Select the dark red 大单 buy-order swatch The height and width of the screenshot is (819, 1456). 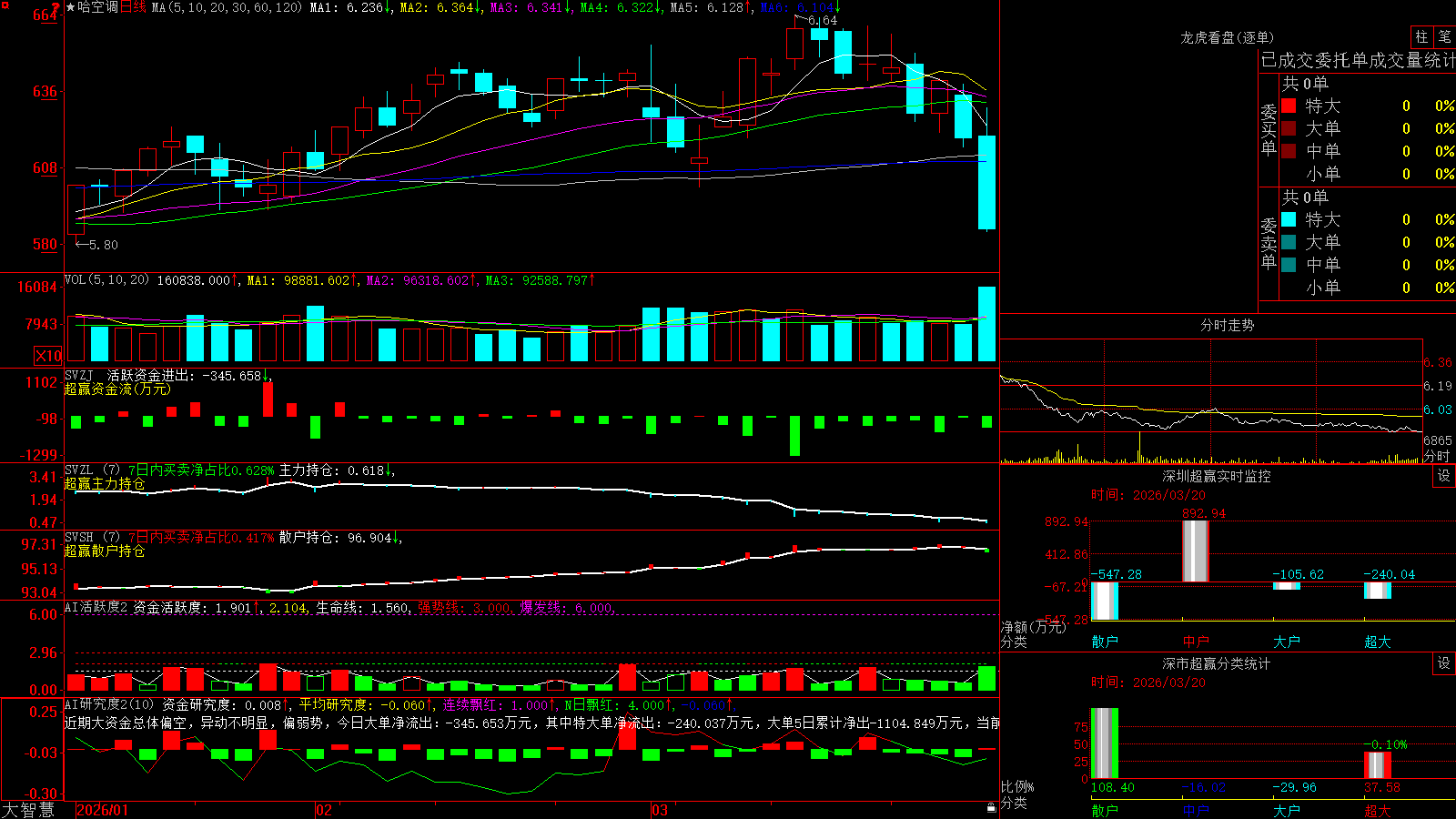(1289, 128)
